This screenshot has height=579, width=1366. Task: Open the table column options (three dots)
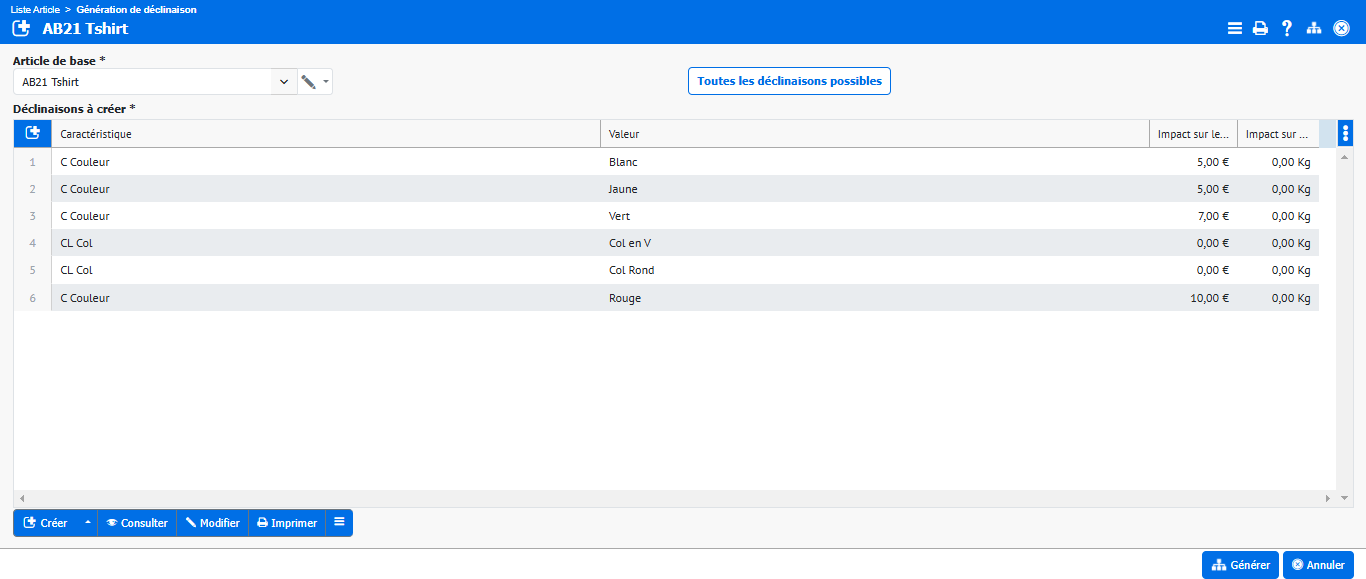tap(1345, 134)
